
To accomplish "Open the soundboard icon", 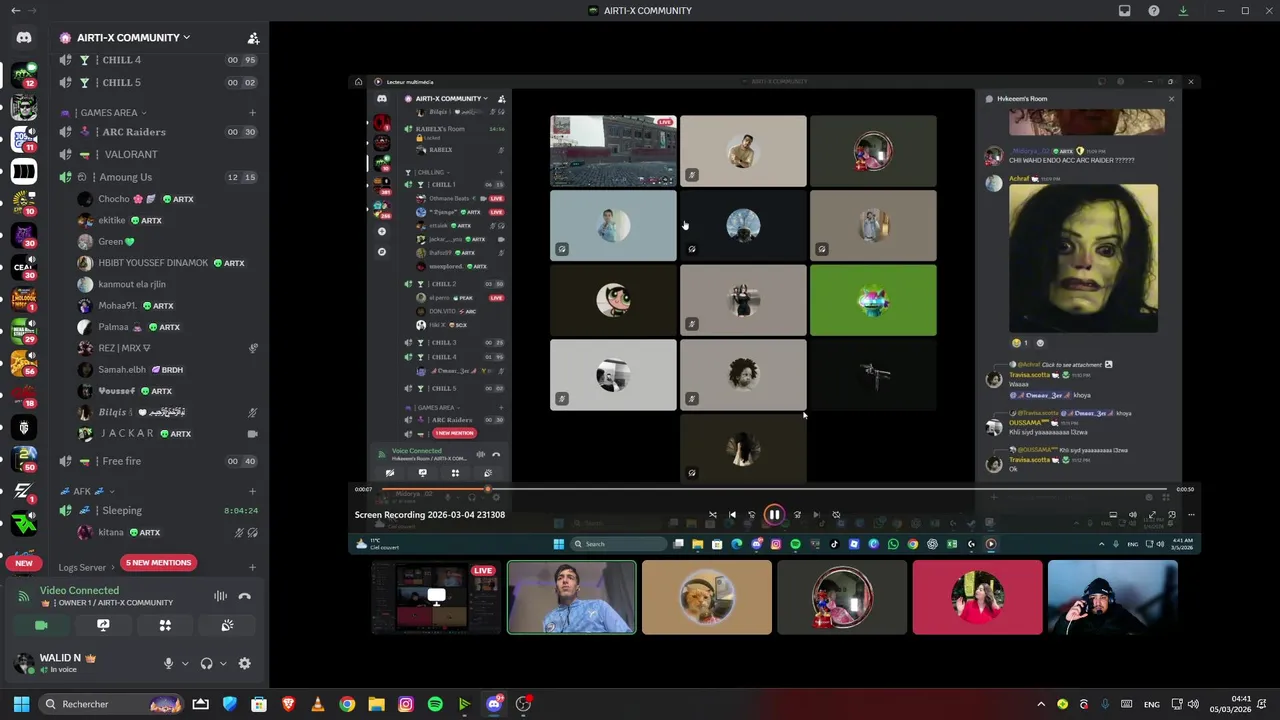I will coord(227,625).
